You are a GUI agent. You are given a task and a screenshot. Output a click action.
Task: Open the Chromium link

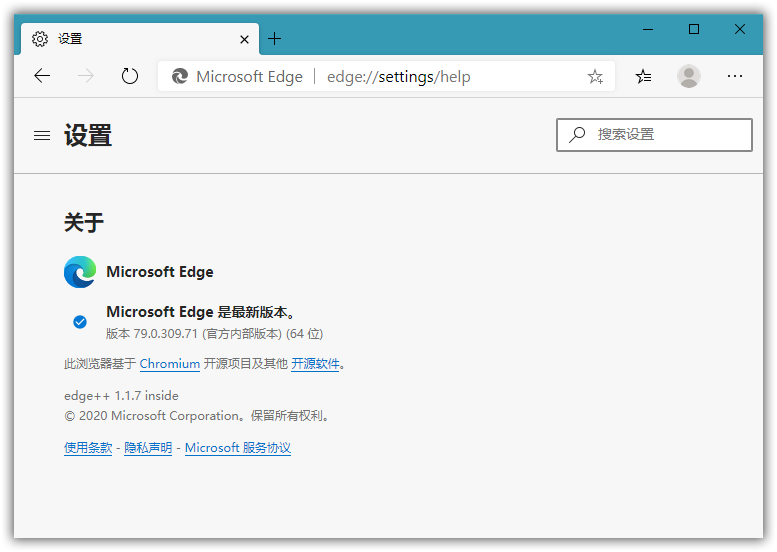(x=169, y=364)
